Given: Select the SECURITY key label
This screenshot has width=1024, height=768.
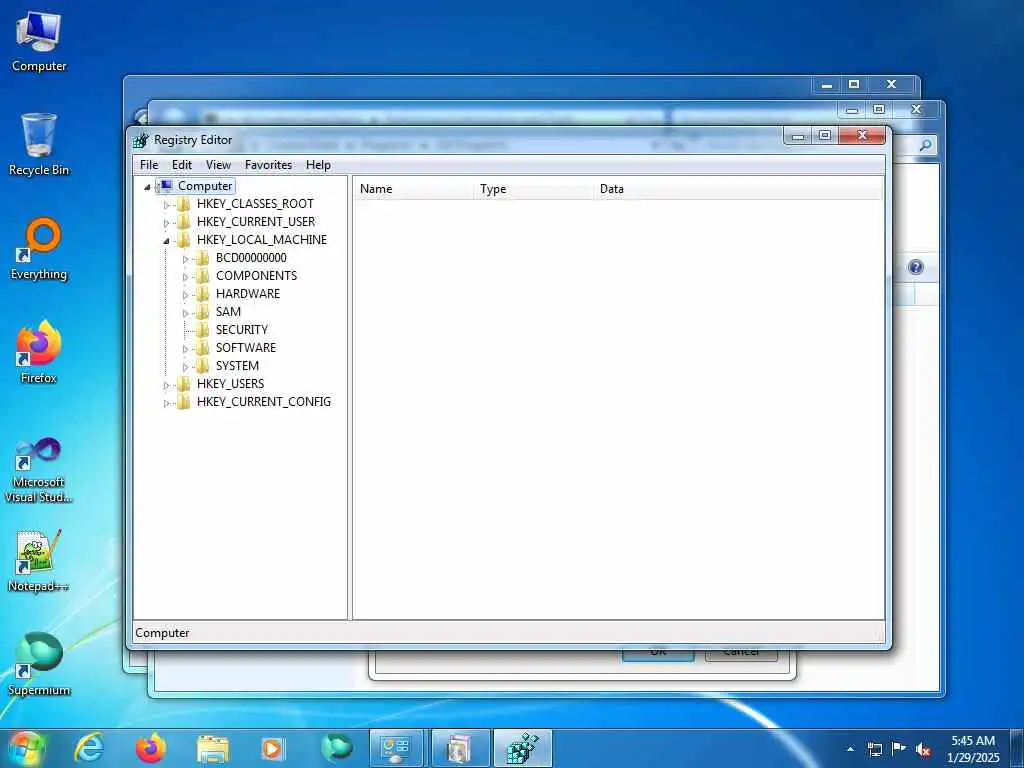Looking at the screenshot, I should 242,330.
